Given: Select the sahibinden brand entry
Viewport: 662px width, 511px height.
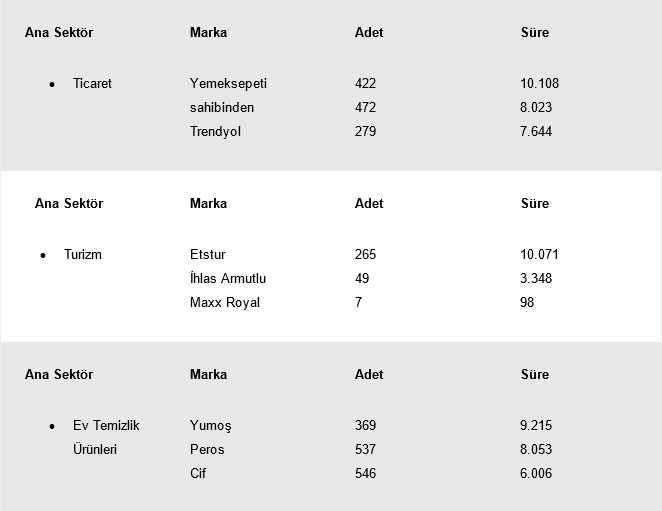Looking at the screenshot, I should click(222, 108).
